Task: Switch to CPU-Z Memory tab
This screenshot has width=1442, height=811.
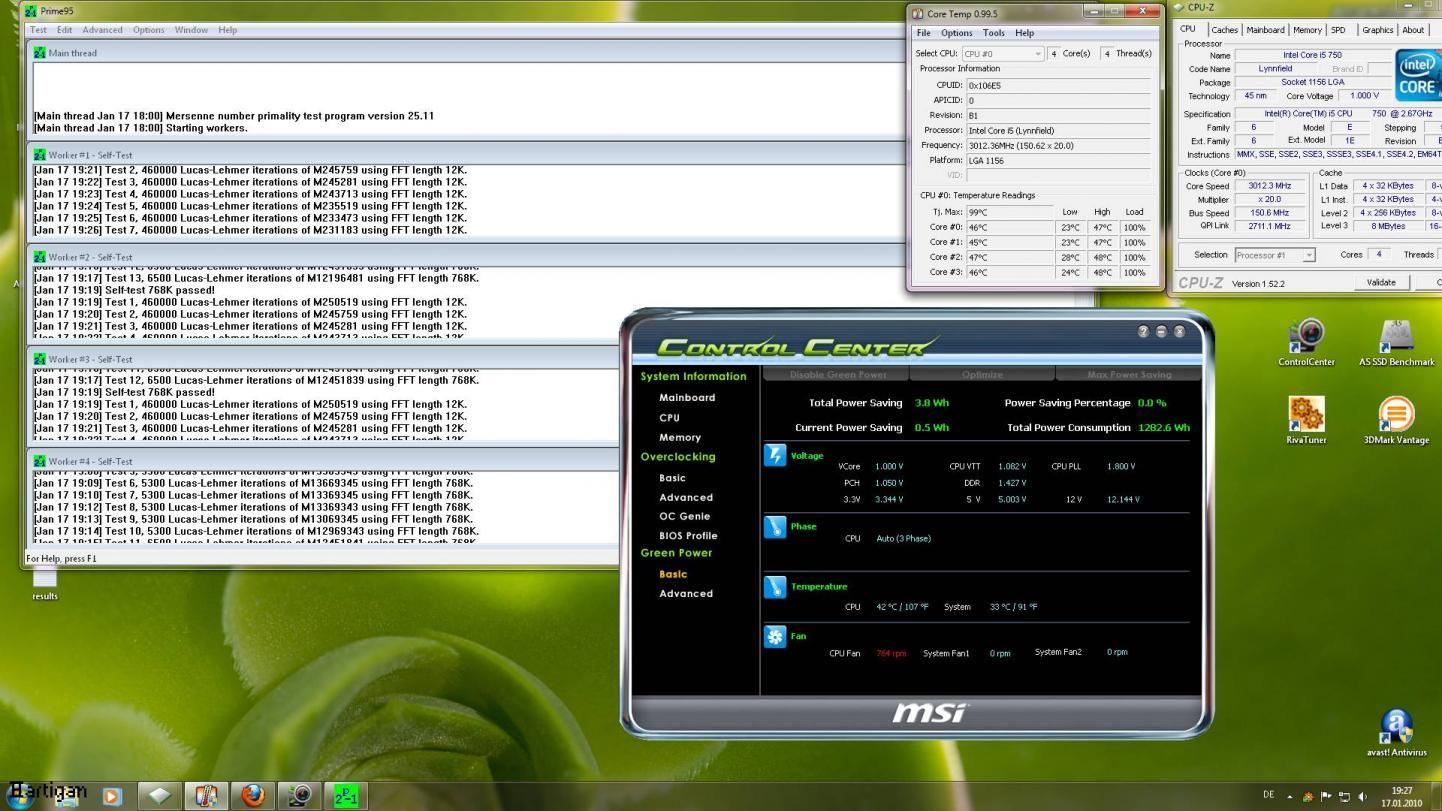Action: [x=1307, y=30]
